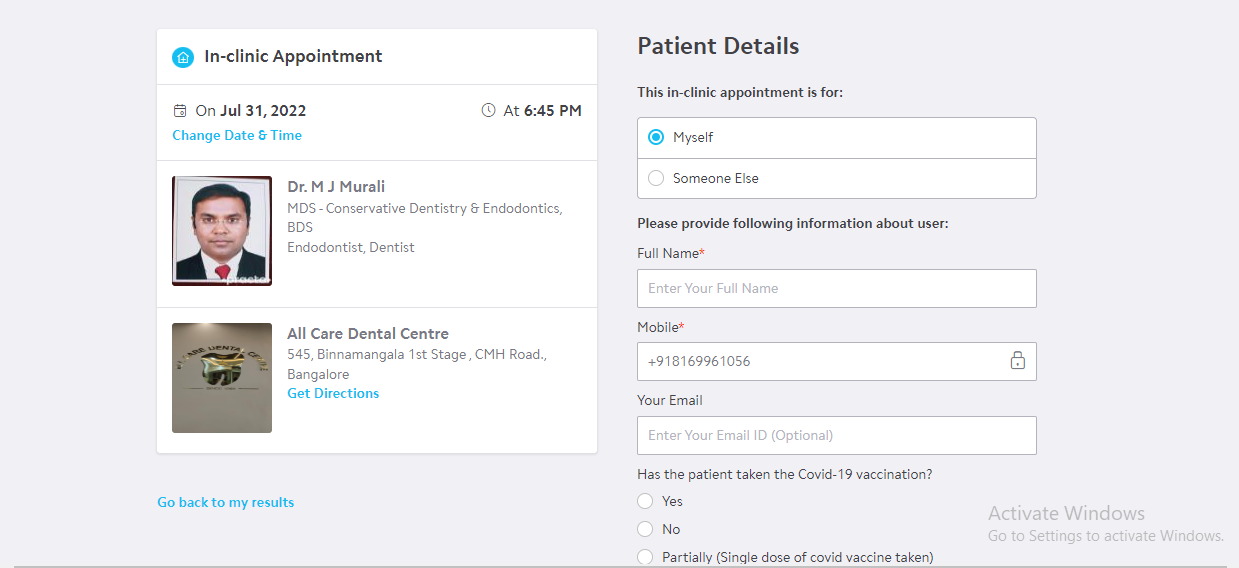Click the calendar icon beside the date
The height and width of the screenshot is (568, 1239).
pos(180,111)
